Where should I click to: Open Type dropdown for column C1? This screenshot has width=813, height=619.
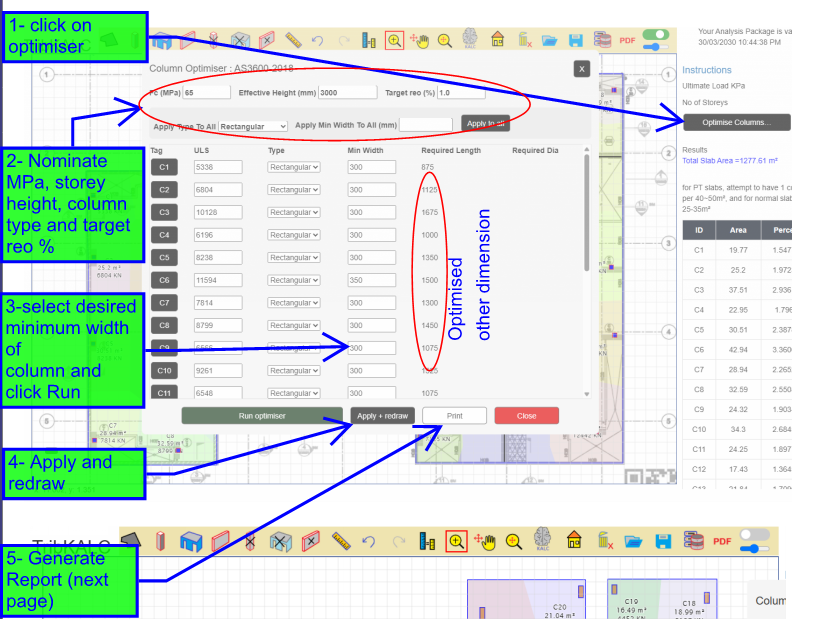pyautogui.click(x=293, y=167)
